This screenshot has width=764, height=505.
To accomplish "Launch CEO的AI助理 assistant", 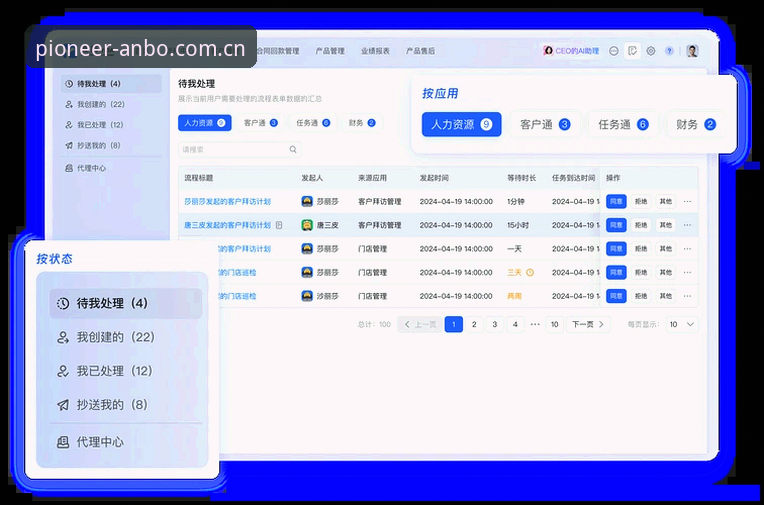I will pos(572,51).
